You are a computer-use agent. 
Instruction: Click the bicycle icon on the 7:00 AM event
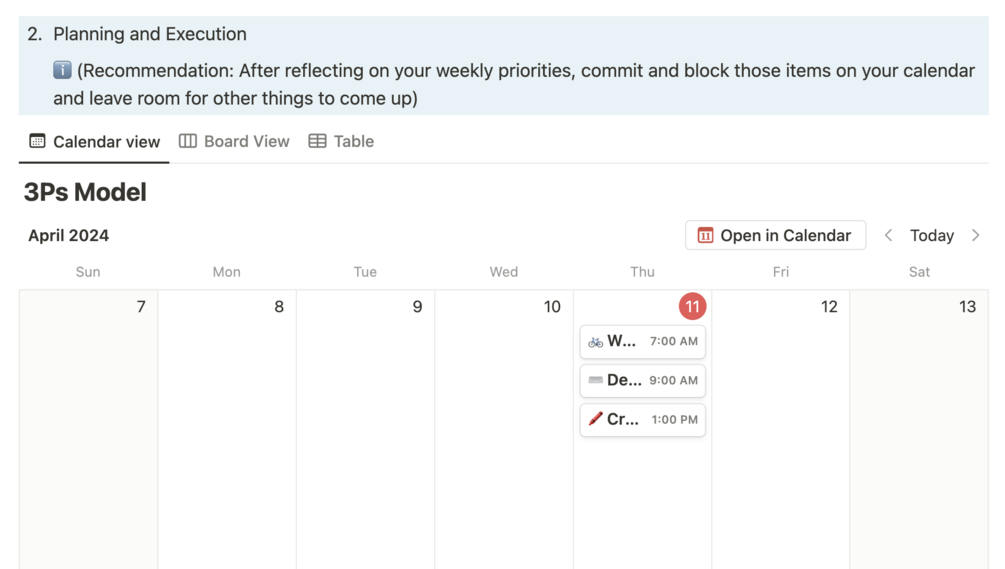click(595, 342)
